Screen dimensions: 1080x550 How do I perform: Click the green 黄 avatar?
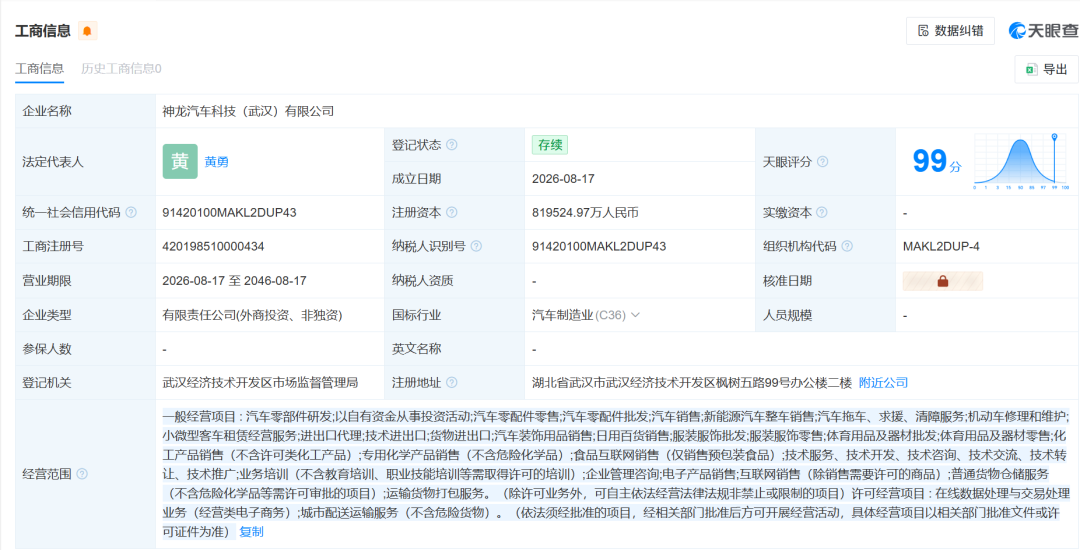[180, 162]
